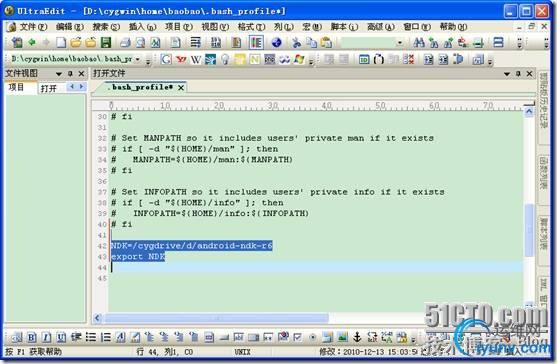The height and width of the screenshot is (364, 557).
Task: Click into the find text input box
Action: 368,43
